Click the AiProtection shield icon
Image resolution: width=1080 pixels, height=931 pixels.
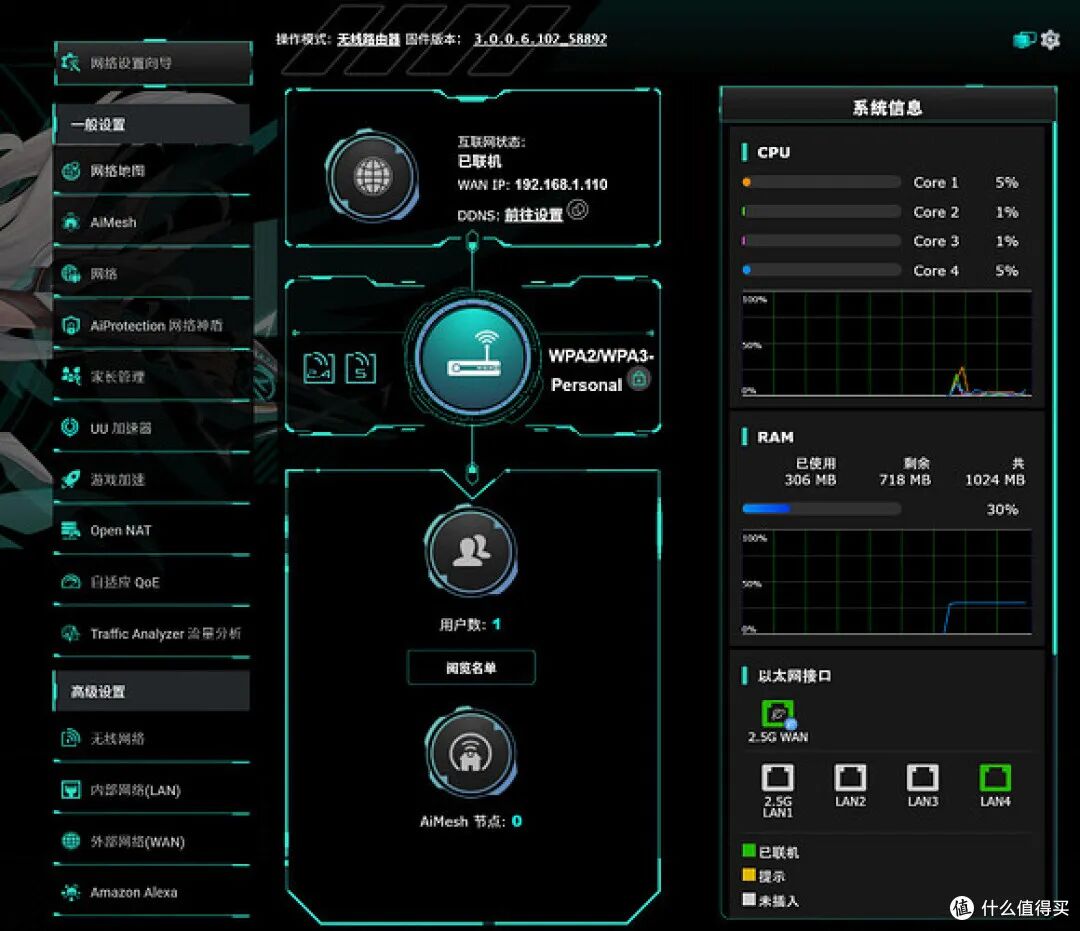tap(71, 325)
